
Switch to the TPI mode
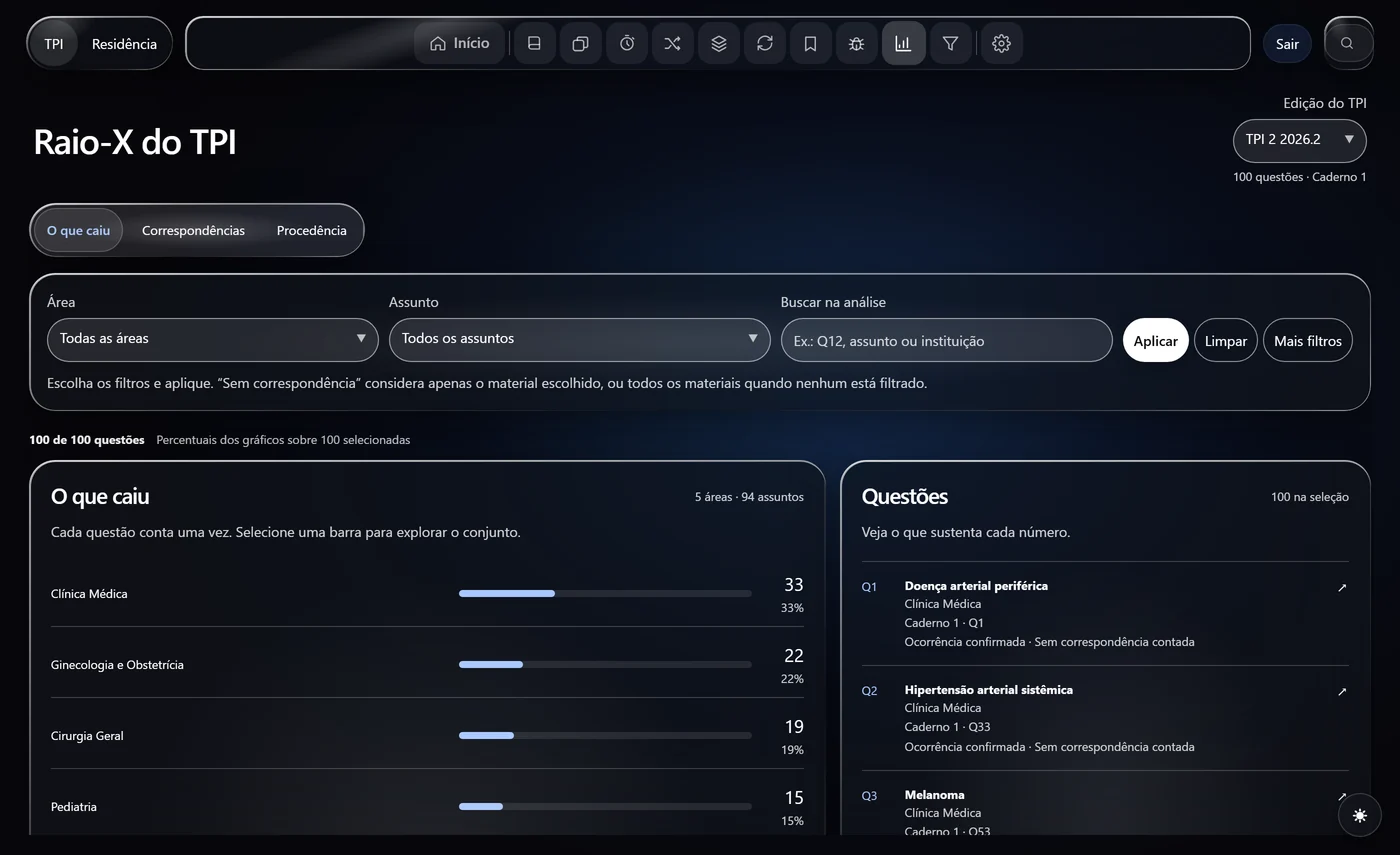pos(54,43)
